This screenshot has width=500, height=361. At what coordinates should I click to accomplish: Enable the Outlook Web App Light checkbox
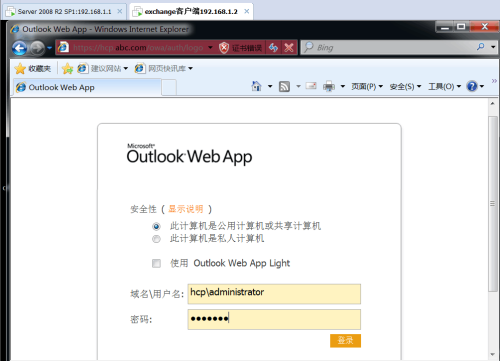pos(156,263)
